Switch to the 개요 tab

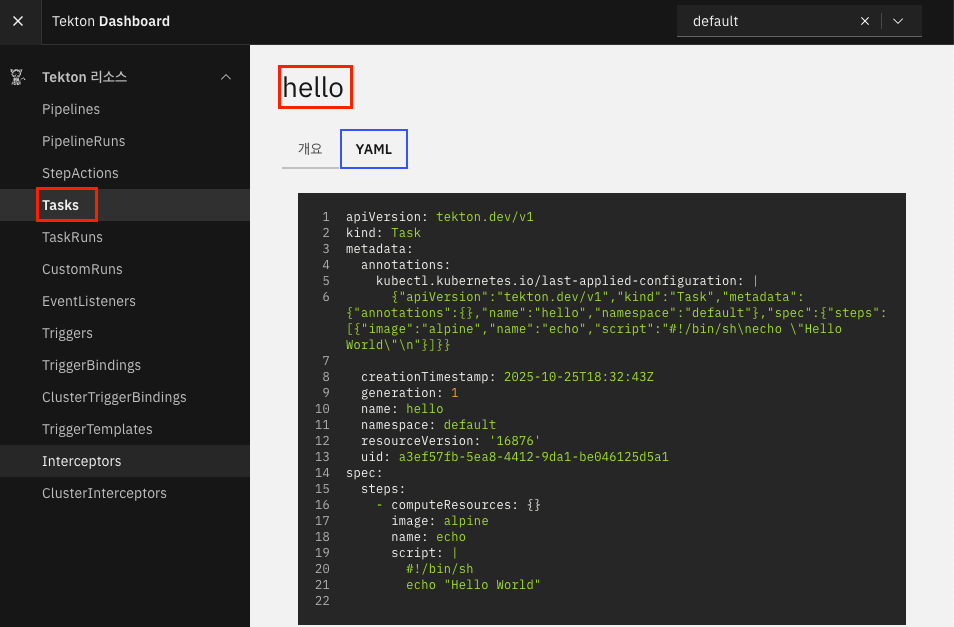310,149
